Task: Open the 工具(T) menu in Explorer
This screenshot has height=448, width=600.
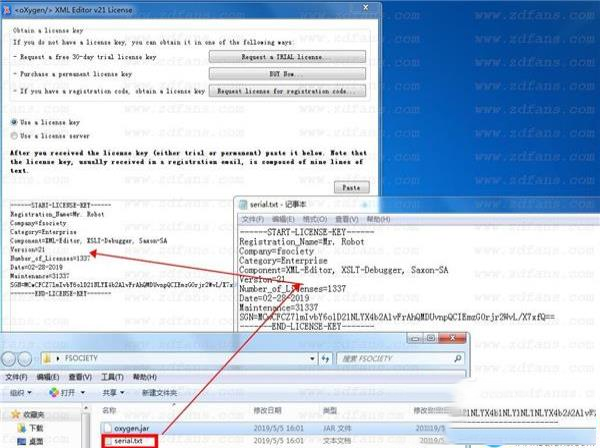Action: [x=112, y=377]
